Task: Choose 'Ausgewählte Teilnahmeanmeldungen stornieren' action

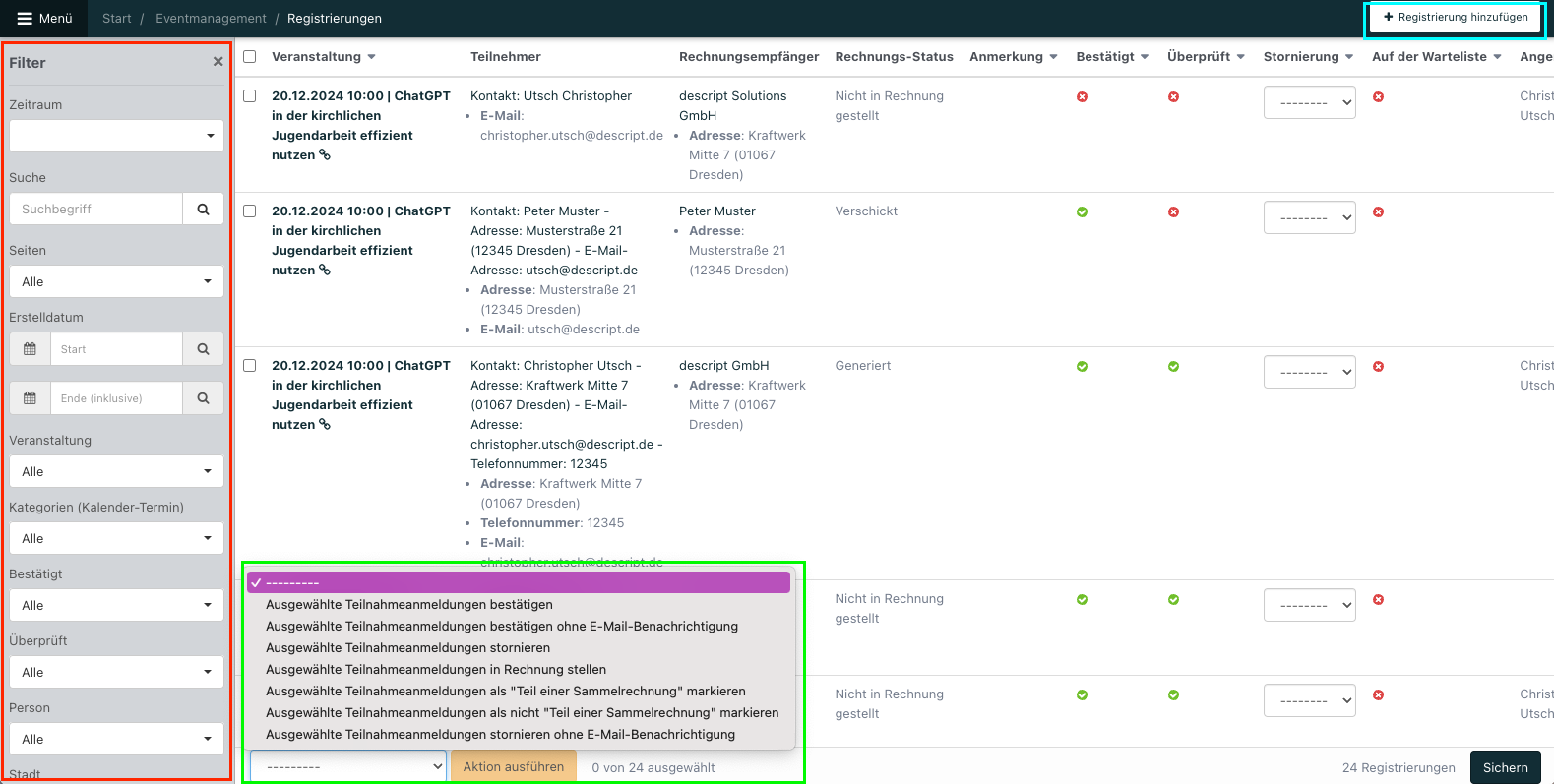Action: pyautogui.click(x=519, y=647)
